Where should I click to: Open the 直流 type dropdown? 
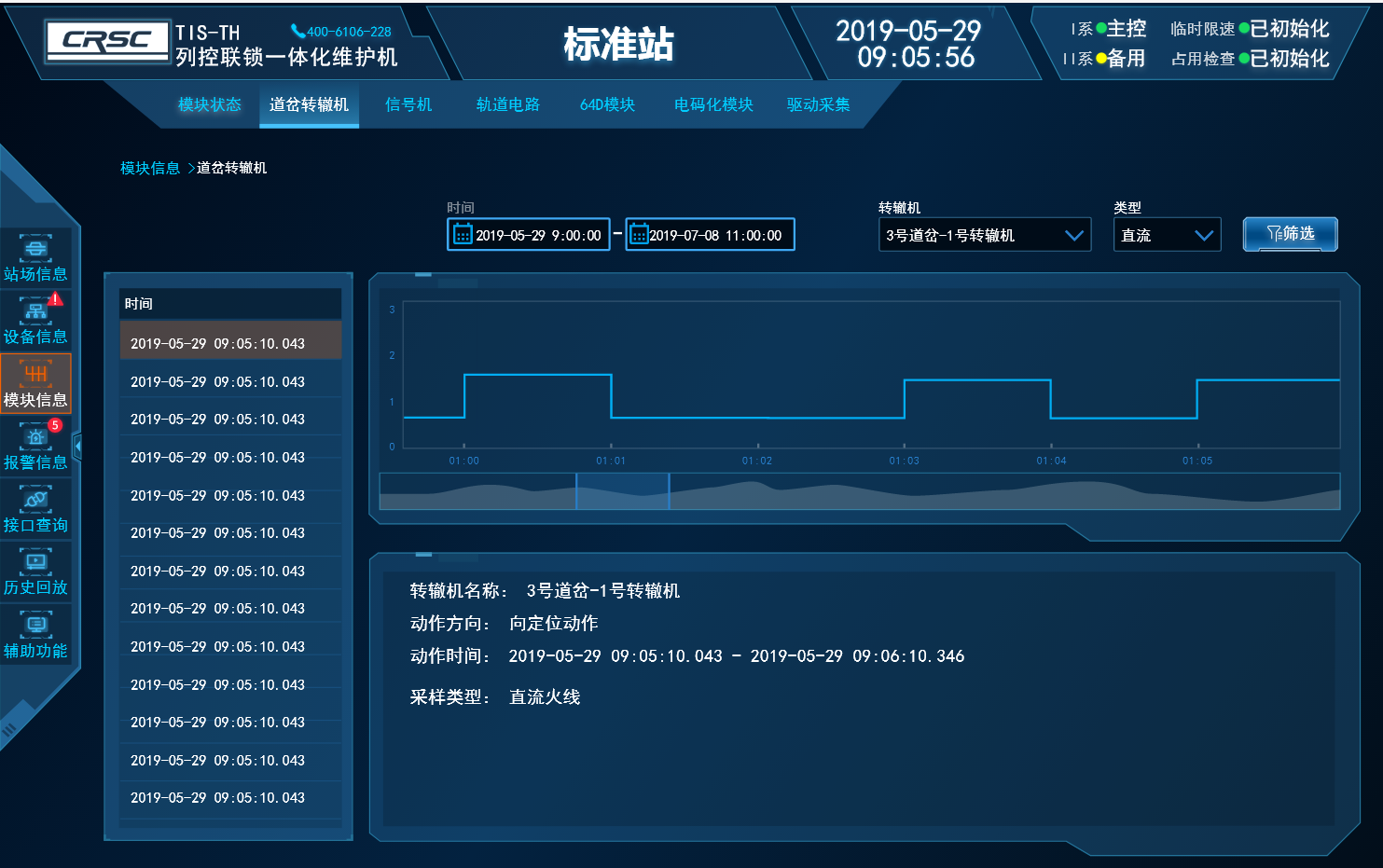pyautogui.click(x=1167, y=235)
